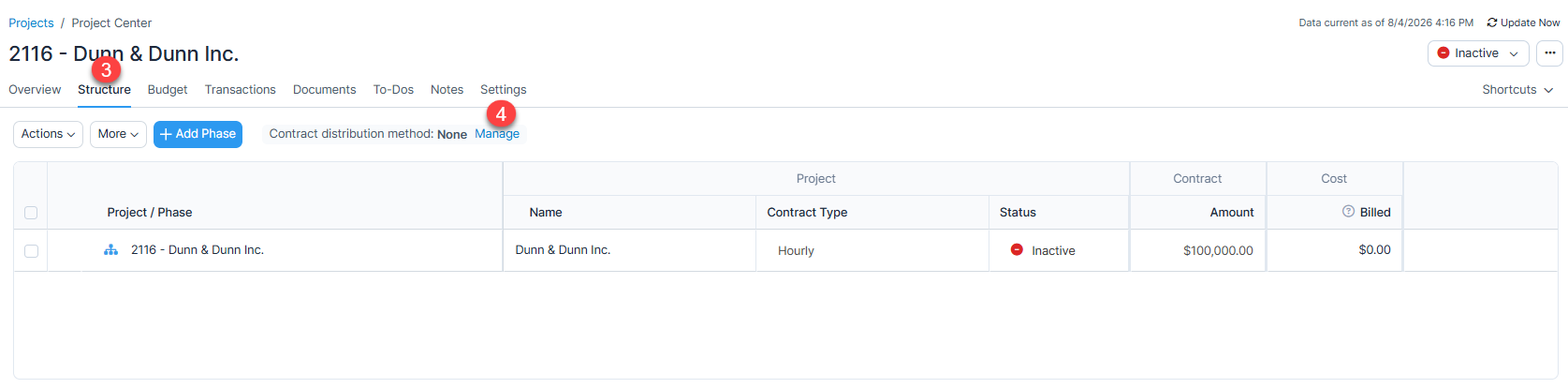Go to the Settings tab
The height and width of the screenshot is (388, 1568).
(504, 90)
